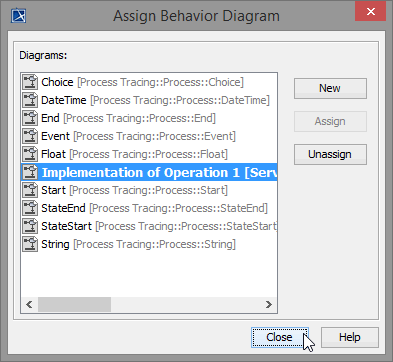Open Help for this dialog
Viewport: 393px width, 362px height.
point(350,337)
